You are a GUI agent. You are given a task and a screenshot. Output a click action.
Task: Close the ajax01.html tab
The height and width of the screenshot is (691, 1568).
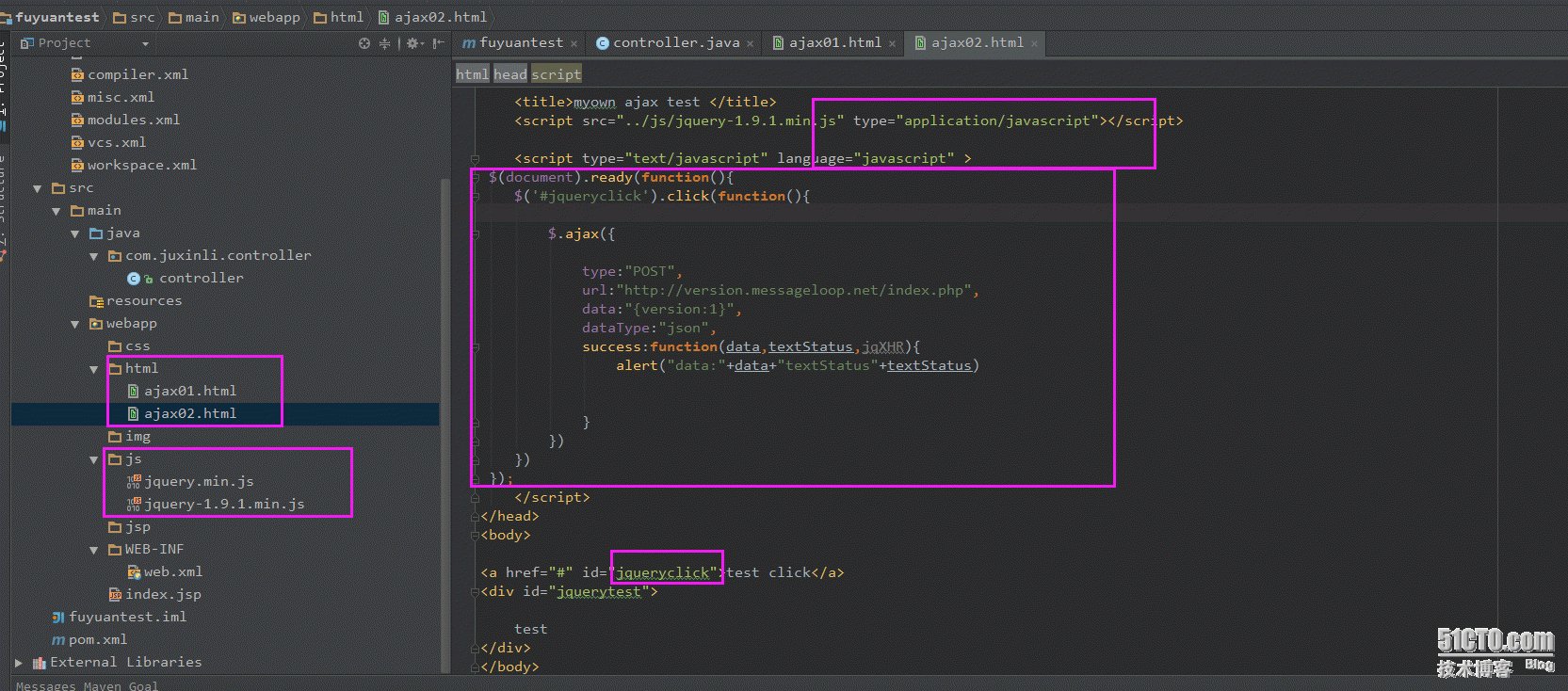coord(892,43)
